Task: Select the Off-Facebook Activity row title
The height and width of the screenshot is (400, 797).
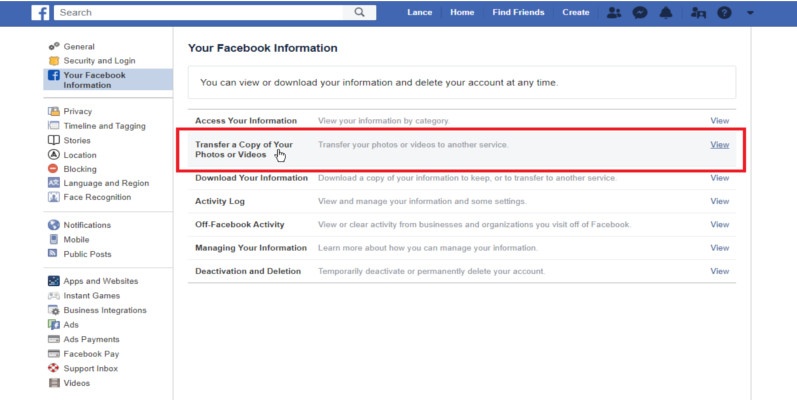Action: pyautogui.click(x=239, y=224)
